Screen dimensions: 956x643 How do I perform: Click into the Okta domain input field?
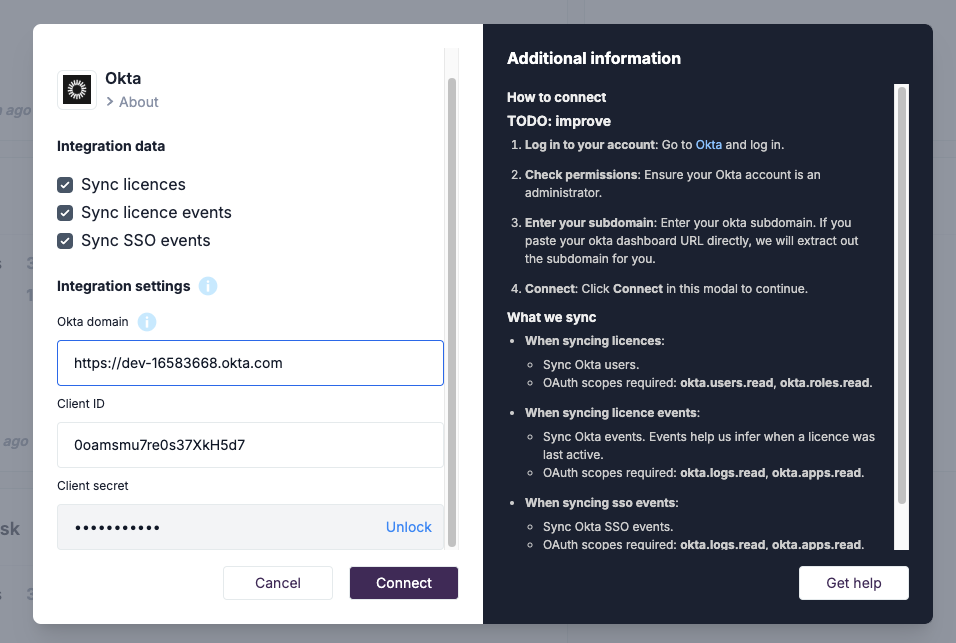[x=250, y=363]
